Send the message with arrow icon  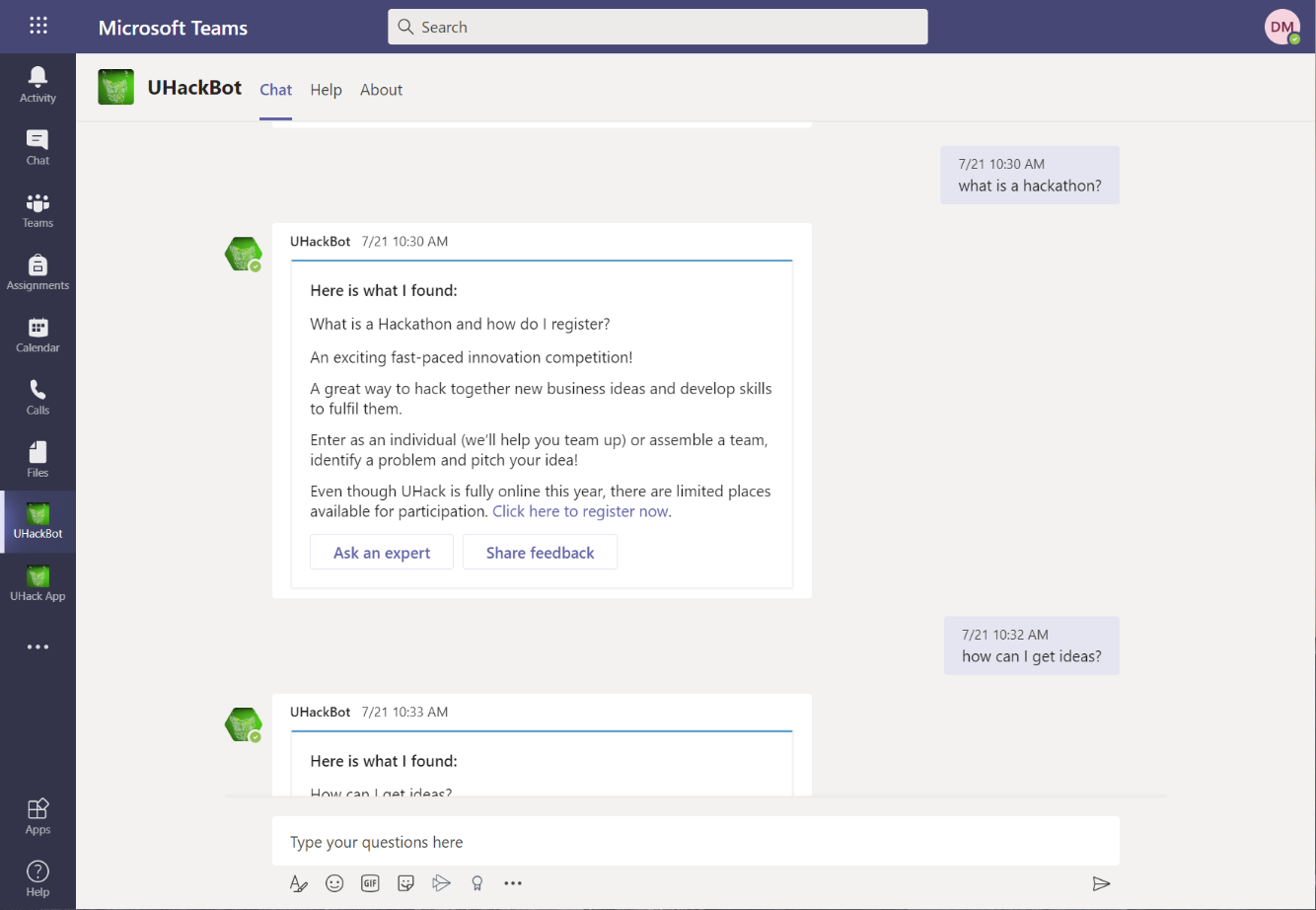pos(1101,883)
